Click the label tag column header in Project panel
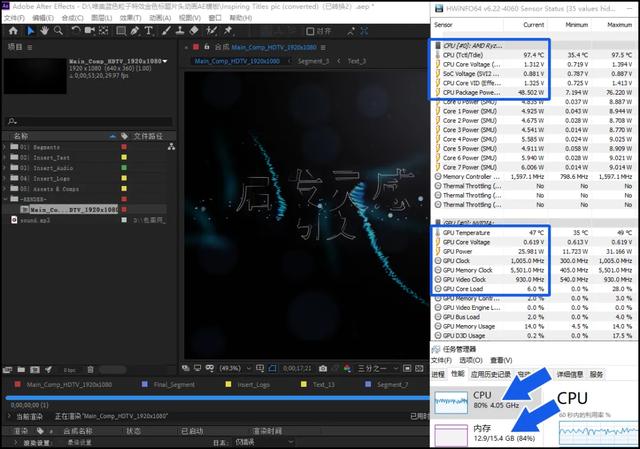Screen dimensions: 640x449 pyautogui.click(x=124, y=136)
